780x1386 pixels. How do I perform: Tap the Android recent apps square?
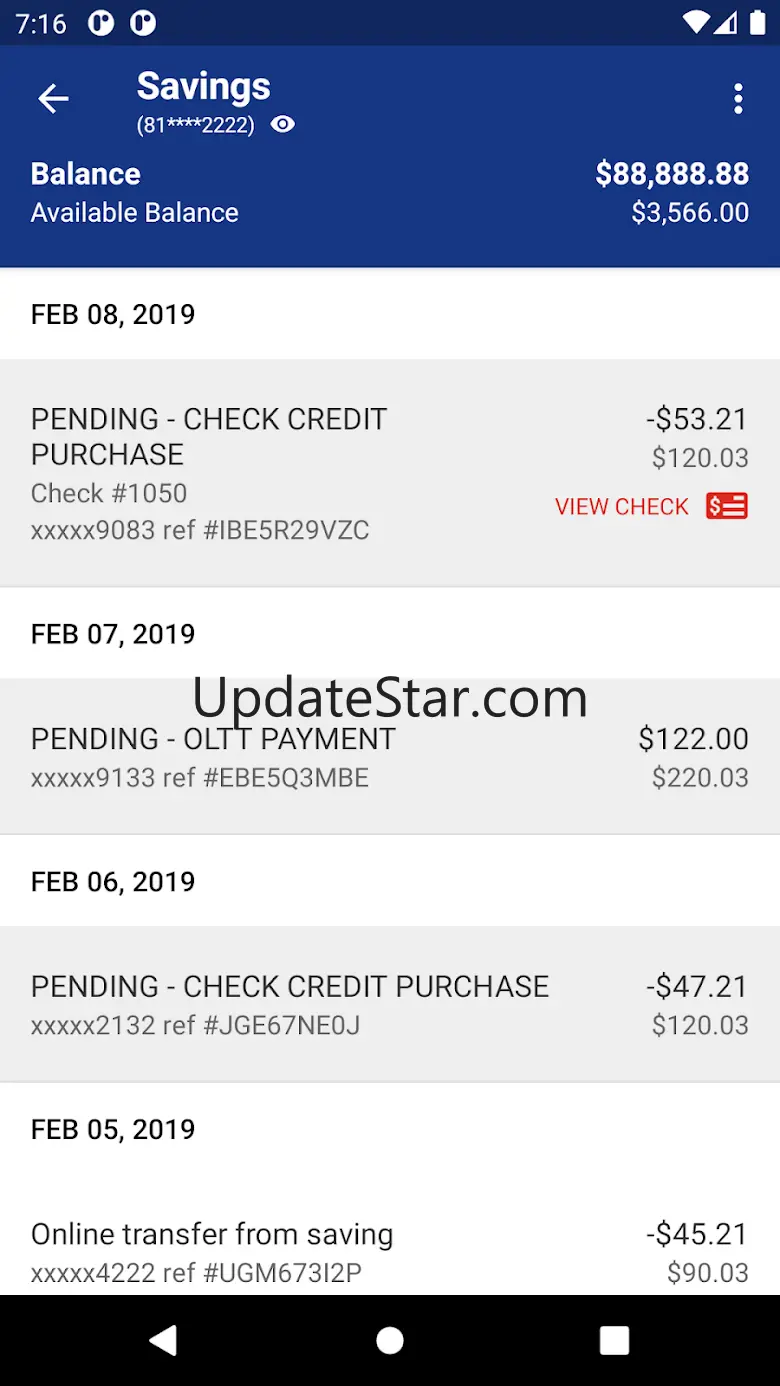pos(614,1340)
